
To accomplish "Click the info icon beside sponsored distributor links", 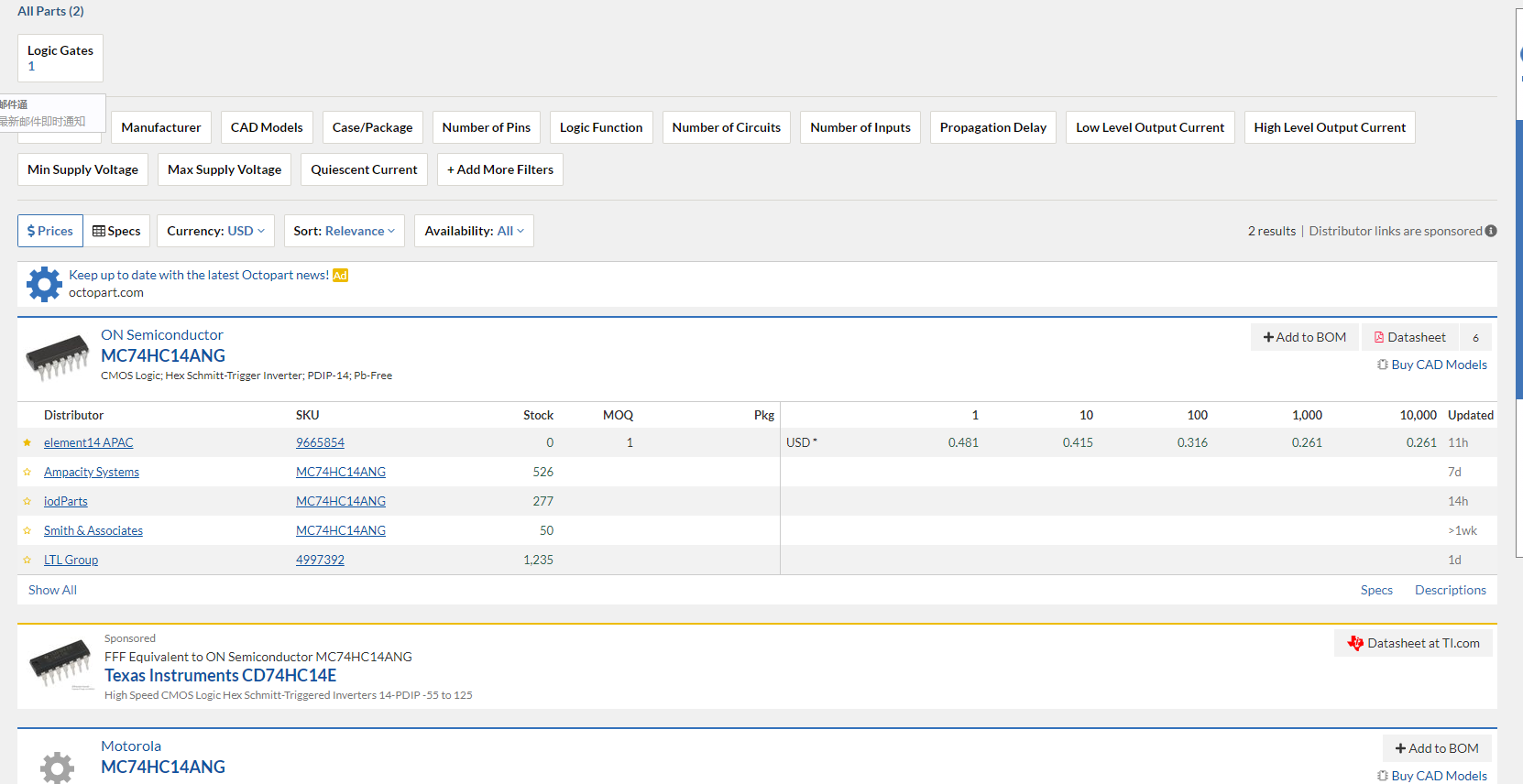I will [1491, 231].
